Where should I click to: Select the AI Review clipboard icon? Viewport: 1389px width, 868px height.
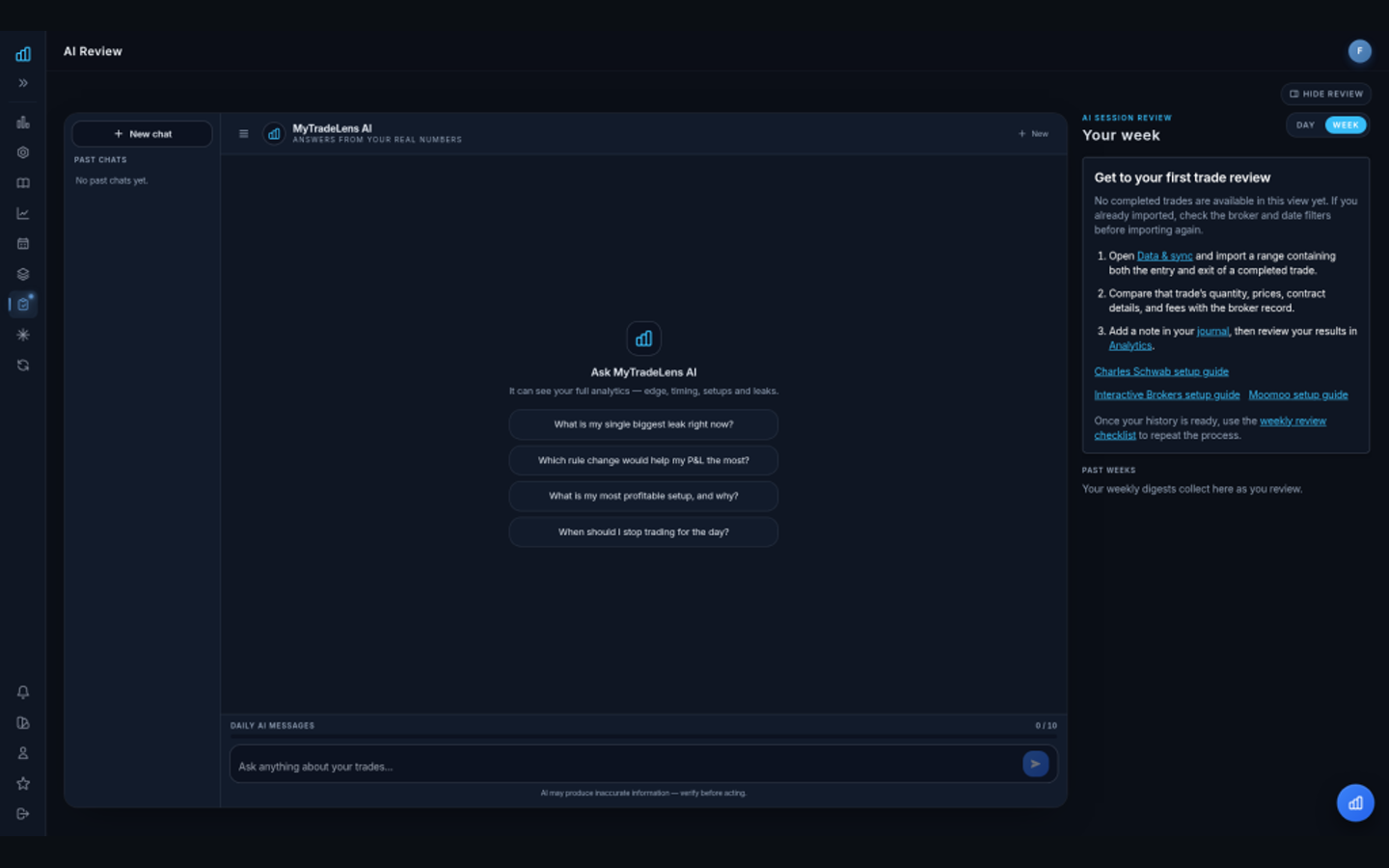[x=23, y=305]
